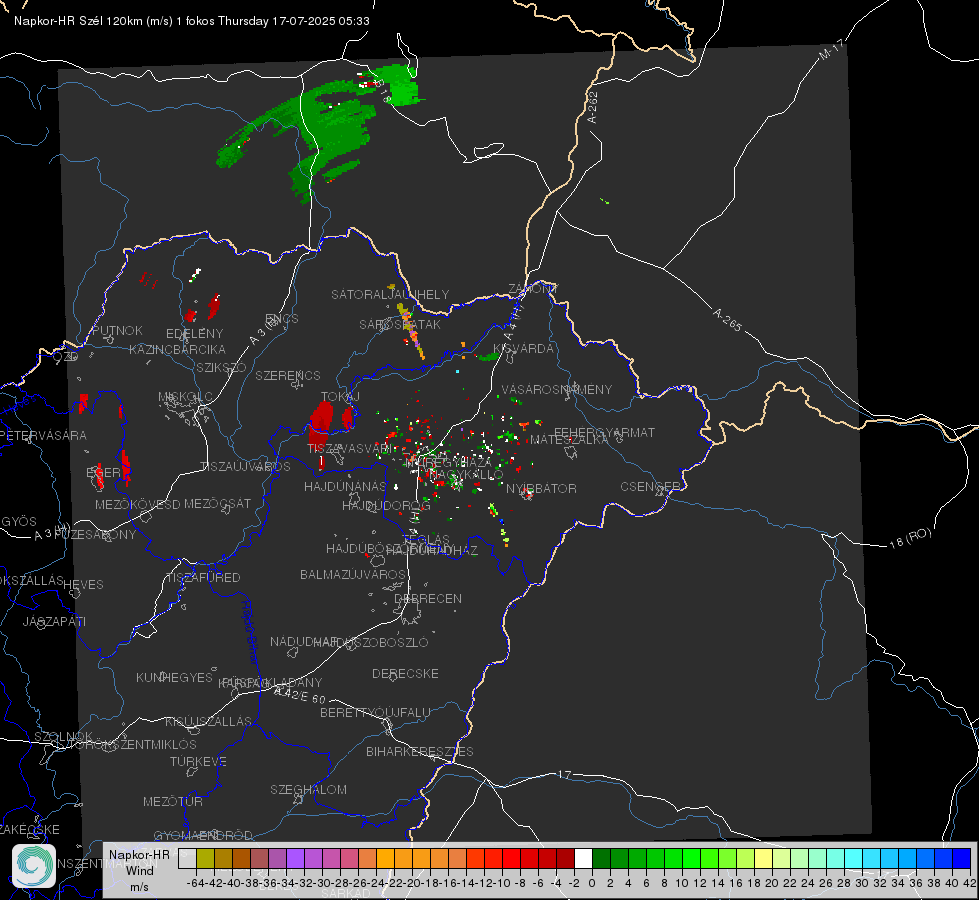The width and height of the screenshot is (979, 900).
Task: Click the olive legend swatch above -64
Action: pyautogui.click(x=205, y=858)
